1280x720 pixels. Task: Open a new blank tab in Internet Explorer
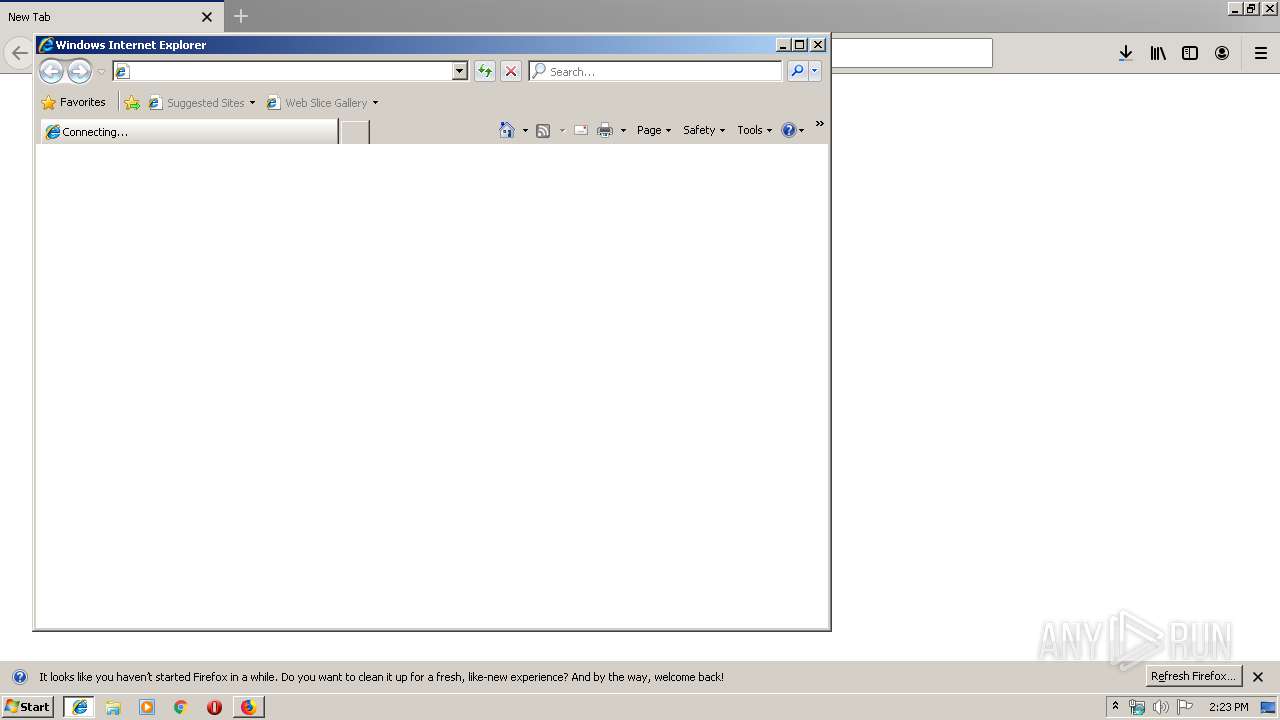pos(355,132)
